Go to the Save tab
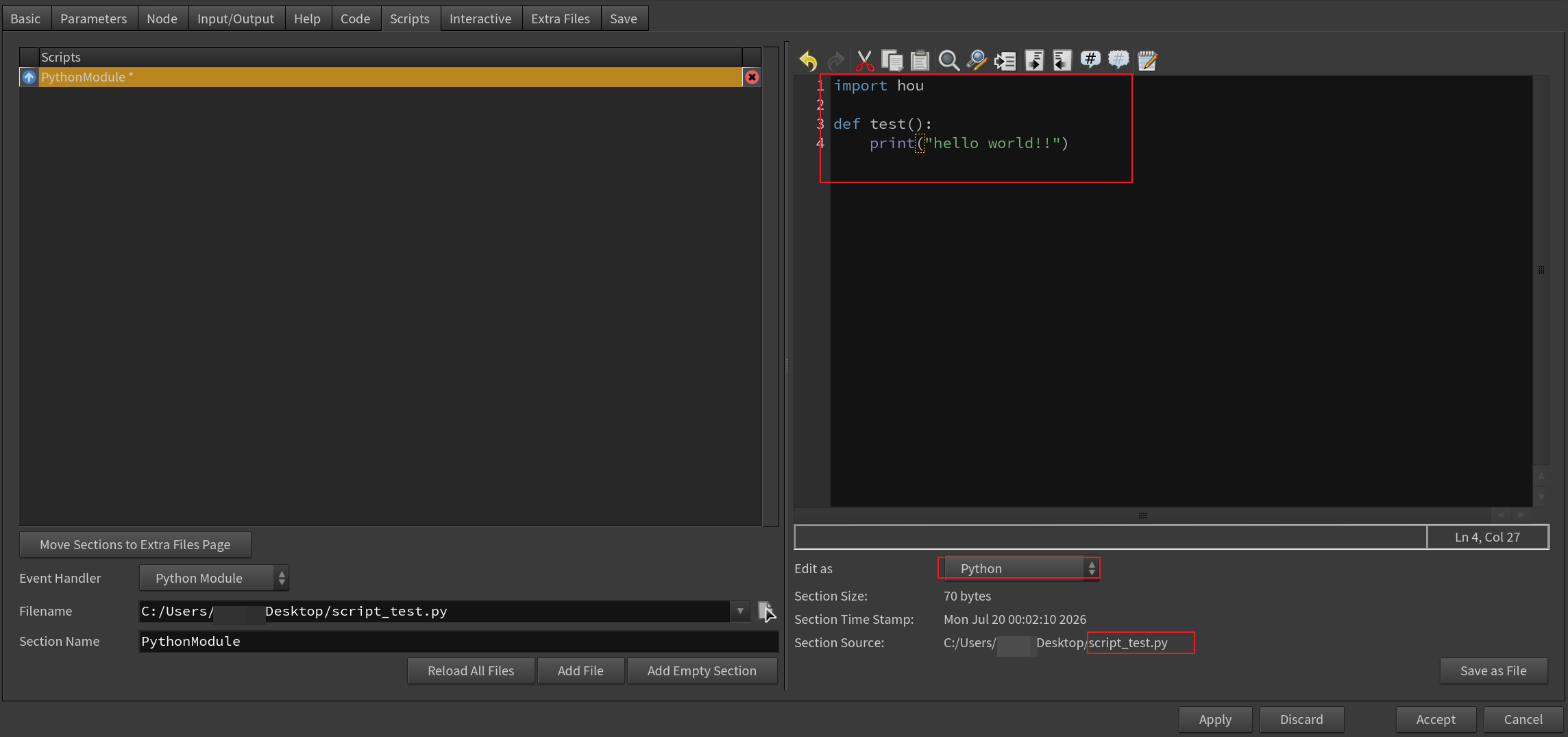1568x737 pixels. point(623,19)
